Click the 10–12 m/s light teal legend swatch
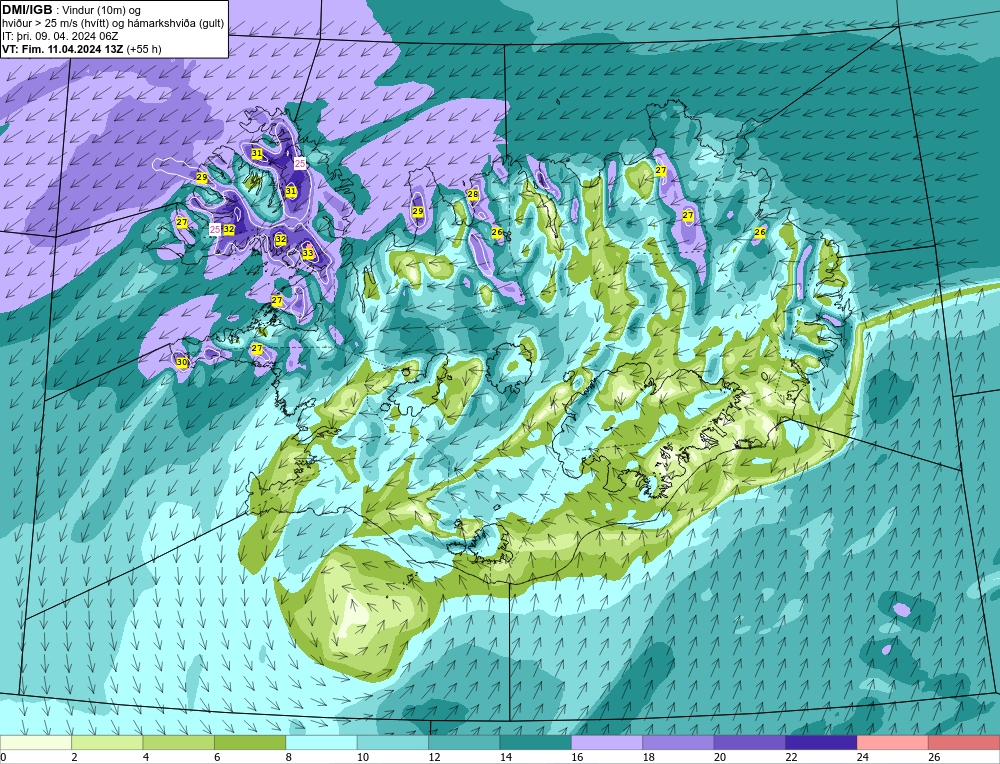 click(x=393, y=742)
